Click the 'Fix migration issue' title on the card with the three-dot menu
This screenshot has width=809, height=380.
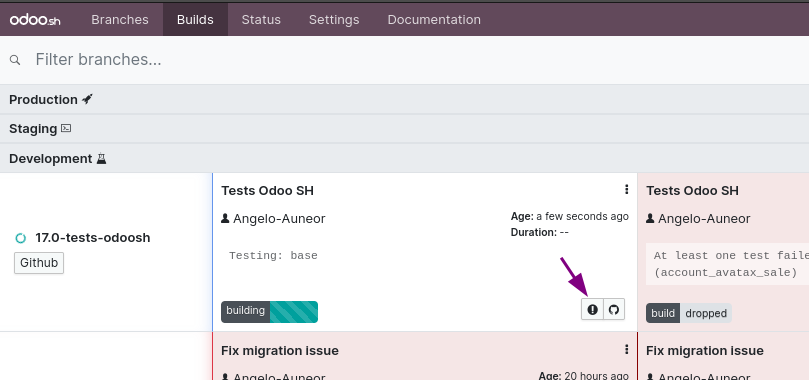(x=280, y=351)
